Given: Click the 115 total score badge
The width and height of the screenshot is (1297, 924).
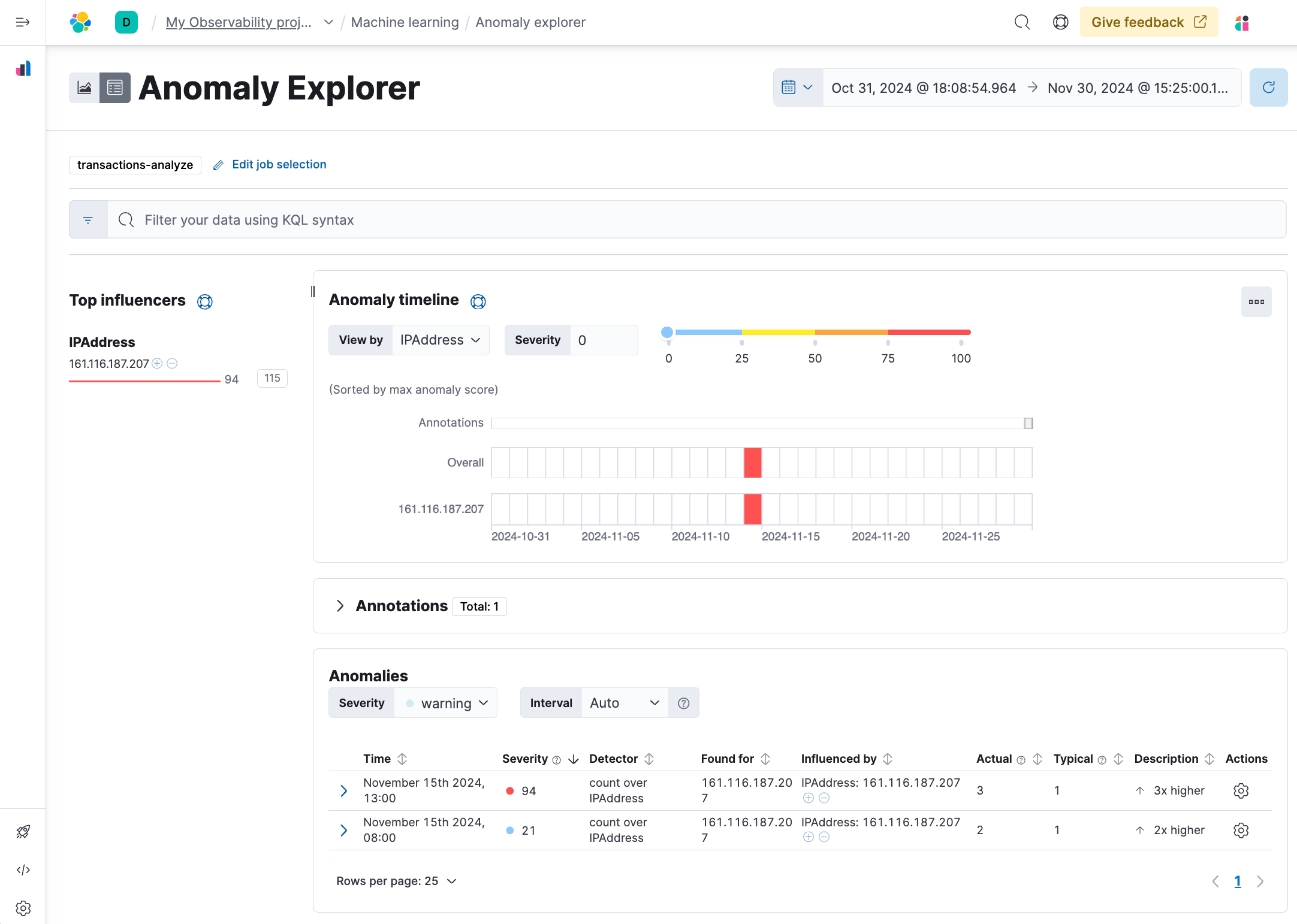Looking at the screenshot, I should tap(272, 378).
